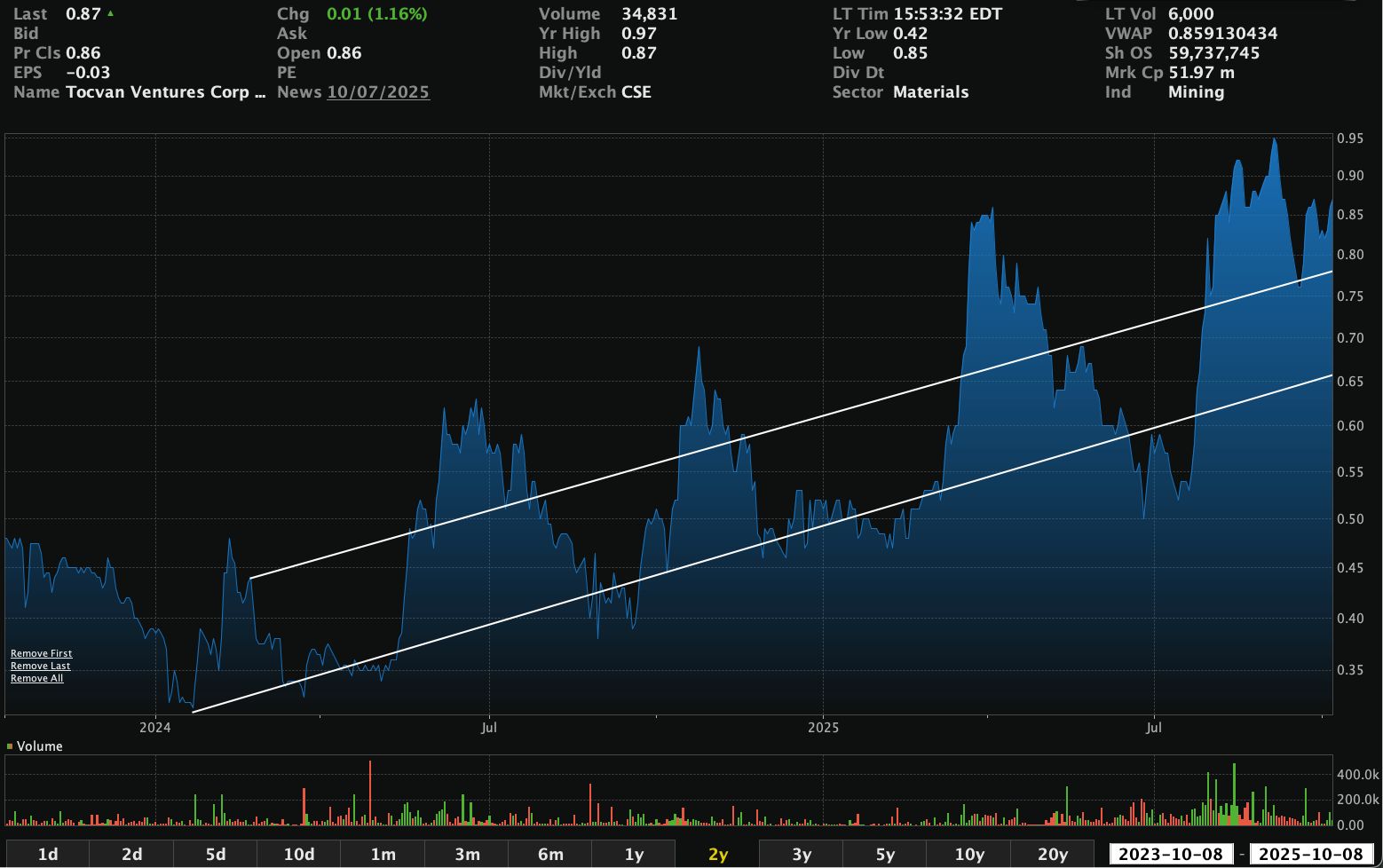Switch chart to 5d range

click(216, 854)
